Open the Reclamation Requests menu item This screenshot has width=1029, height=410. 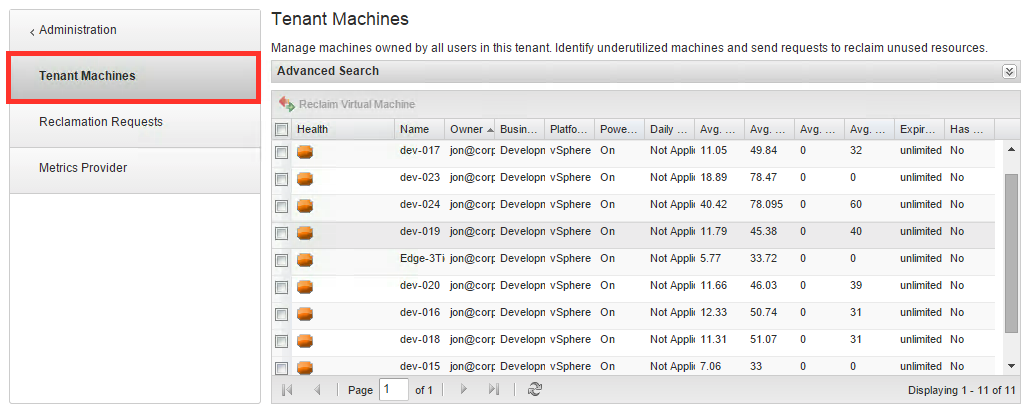click(x=101, y=122)
